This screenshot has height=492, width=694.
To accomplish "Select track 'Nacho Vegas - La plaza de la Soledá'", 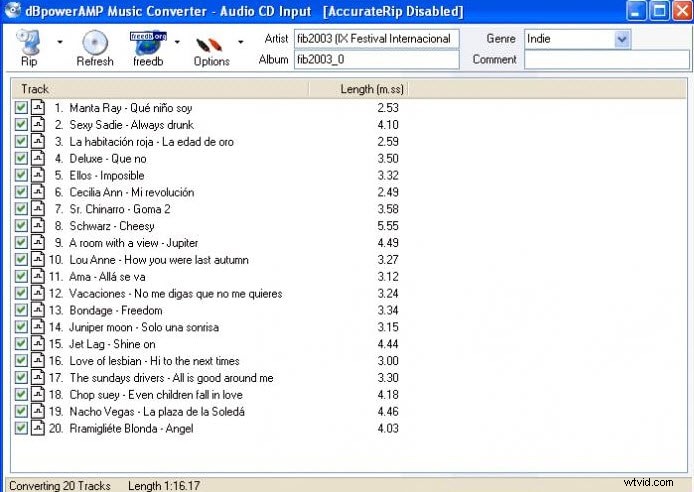I will 157,411.
